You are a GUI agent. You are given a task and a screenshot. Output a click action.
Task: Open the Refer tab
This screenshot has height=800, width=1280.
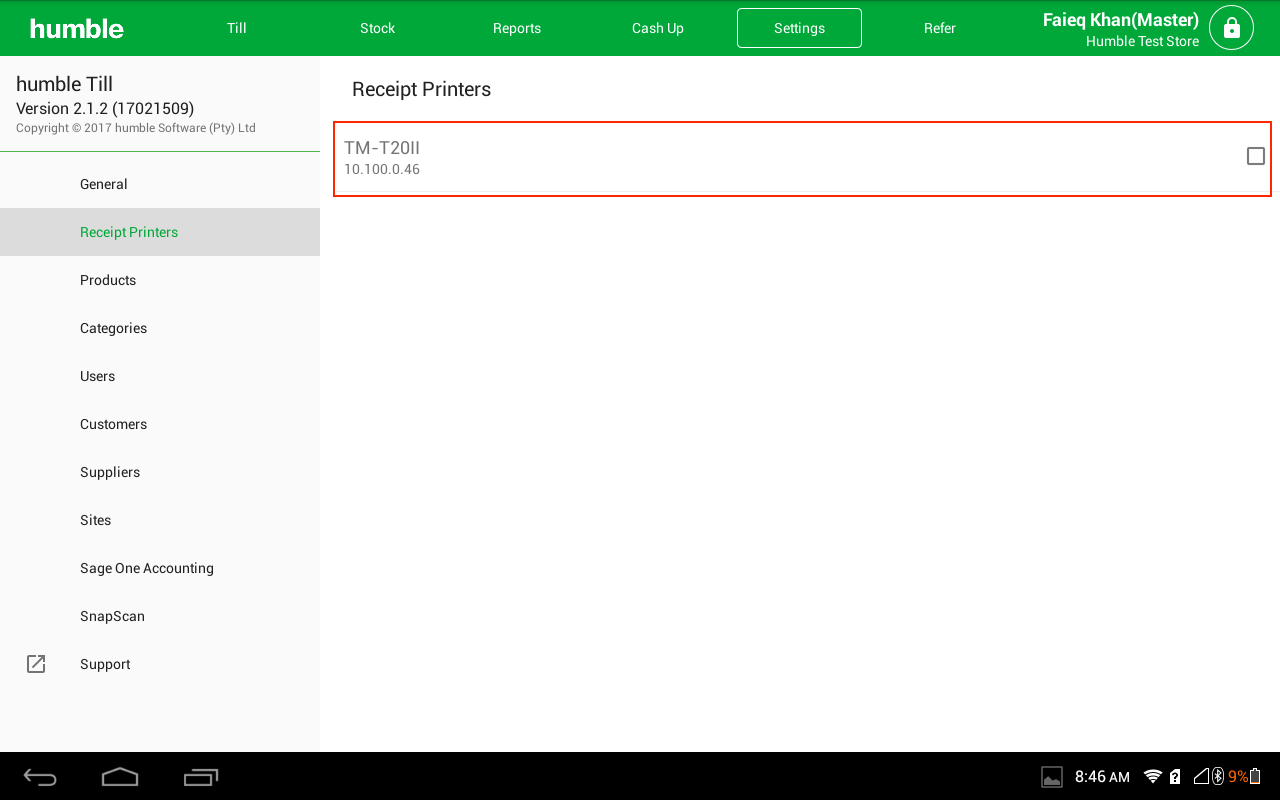[940, 28]
